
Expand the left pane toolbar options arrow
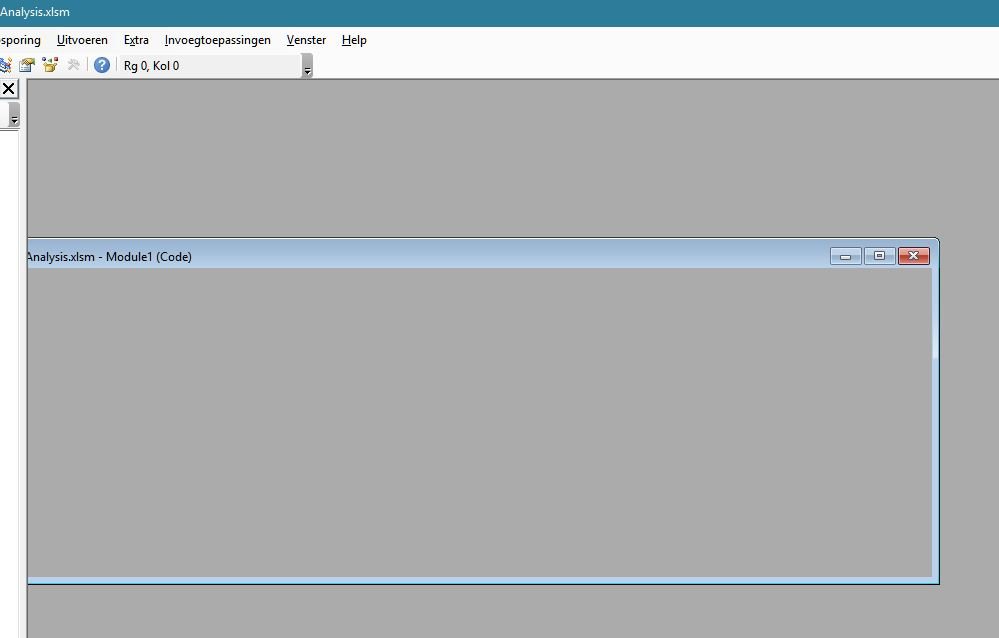[14, 115]
